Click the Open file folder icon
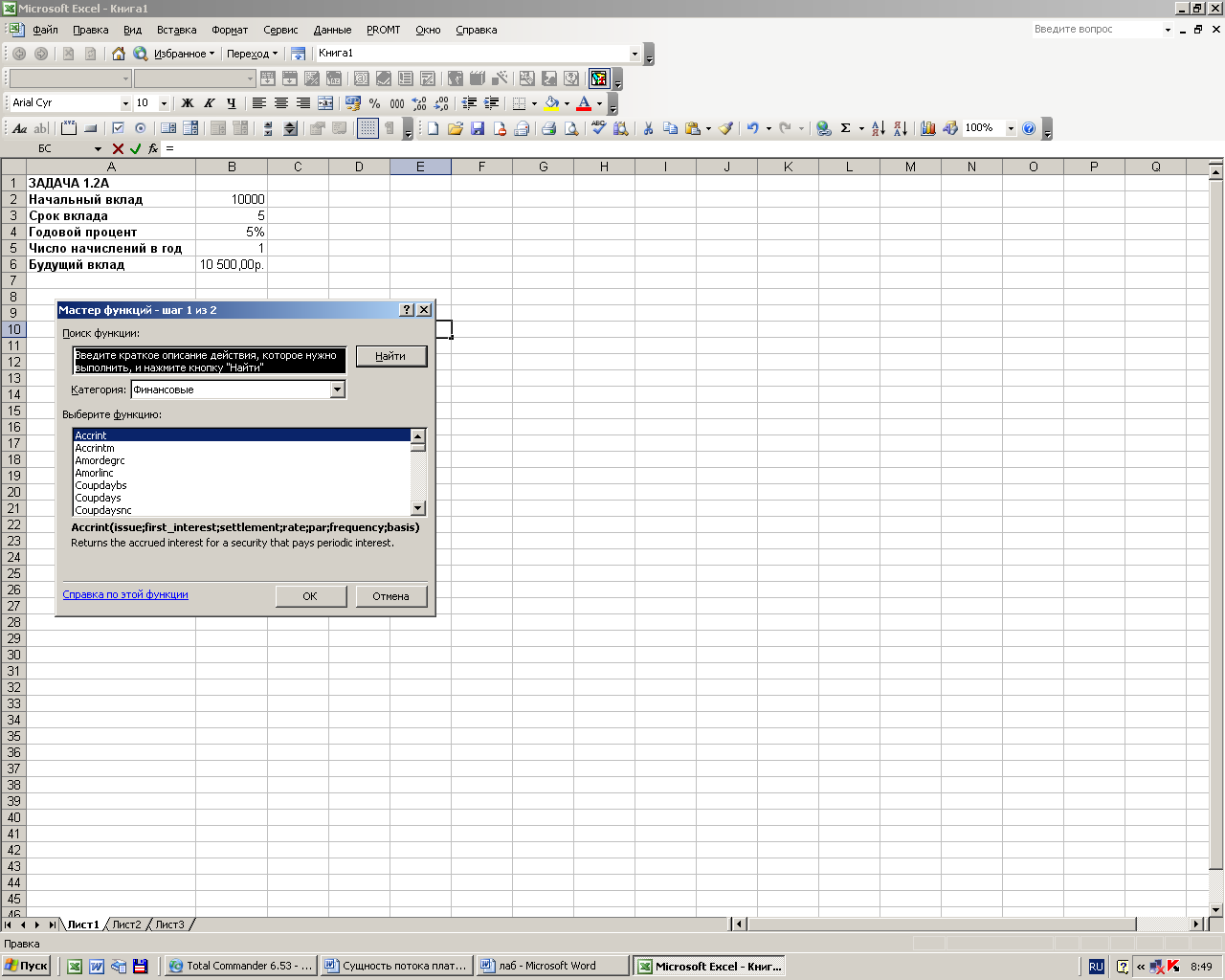 point(455,128)
